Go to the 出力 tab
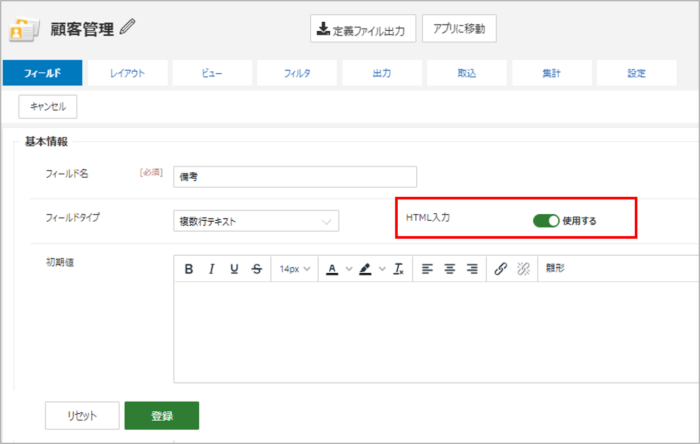The image size is (700, 444). pyautogui.click(x=382, y=73)
